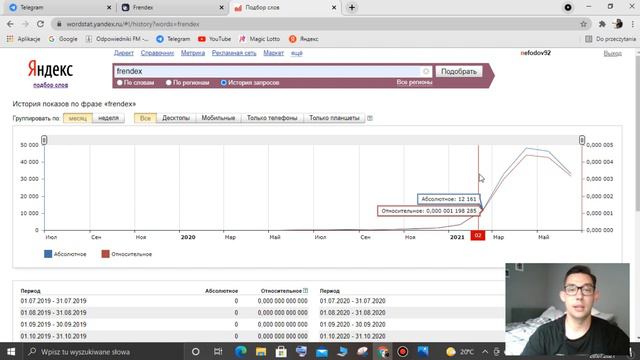
Task: Click Абсолютное blue legend swatch
Action: pos(48,254)
